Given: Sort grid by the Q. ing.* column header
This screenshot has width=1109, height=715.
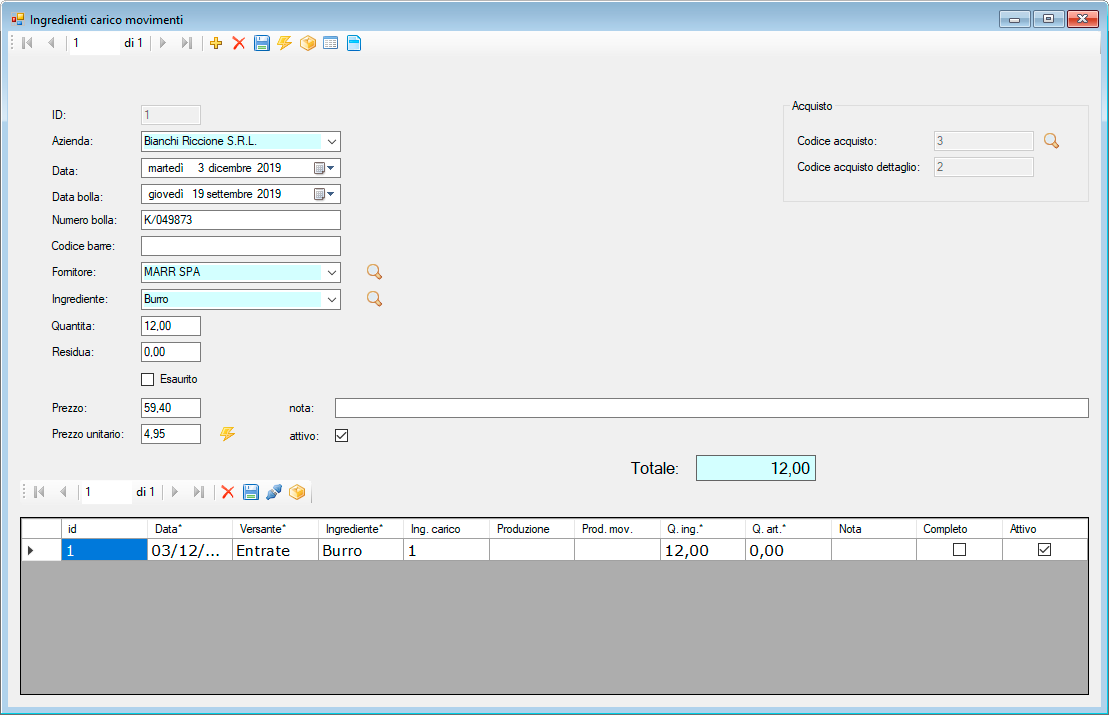Looking at the screenshot, I should point(703,529).
